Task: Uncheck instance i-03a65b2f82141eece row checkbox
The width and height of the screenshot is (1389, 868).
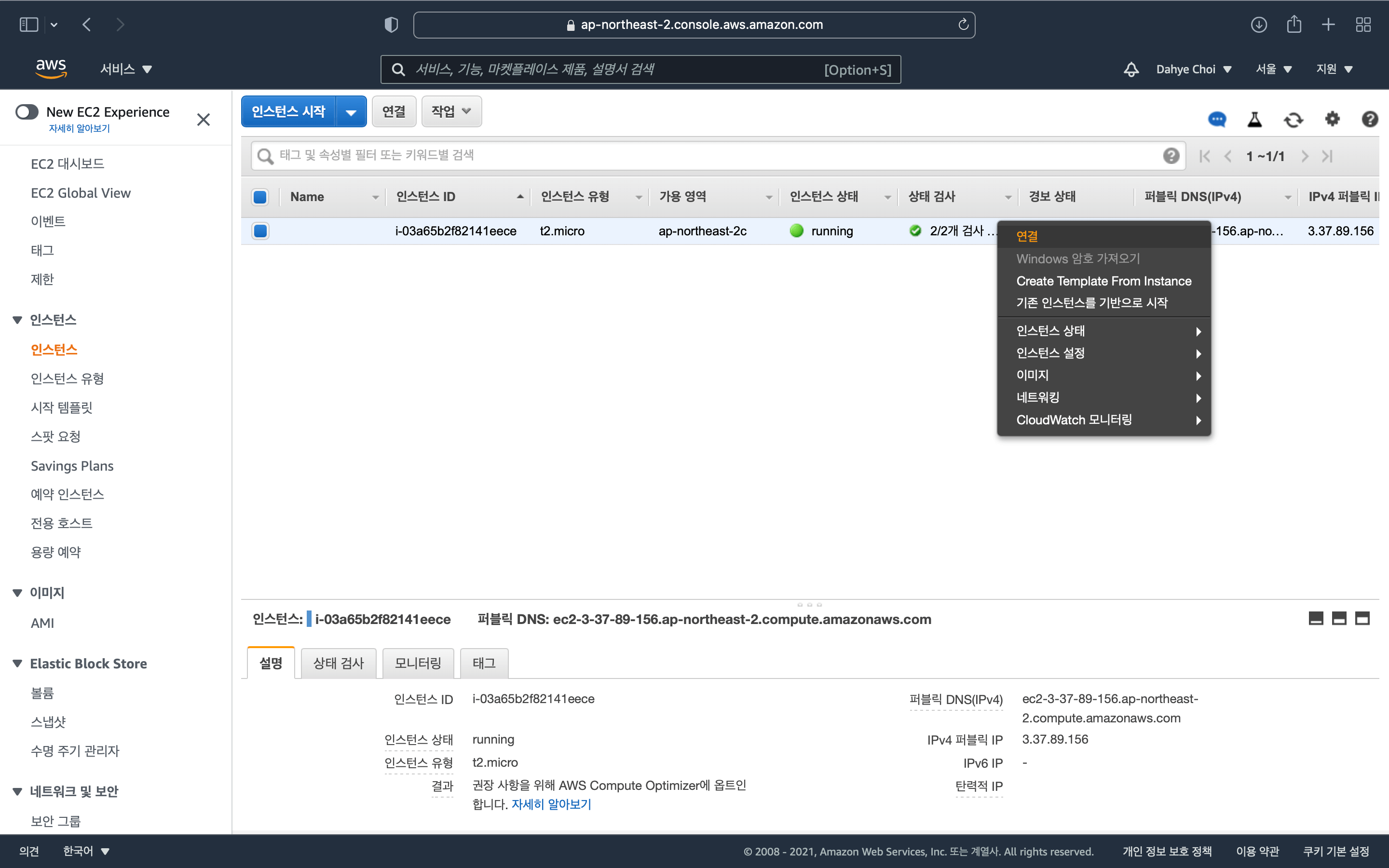Action: click(260, 231)
